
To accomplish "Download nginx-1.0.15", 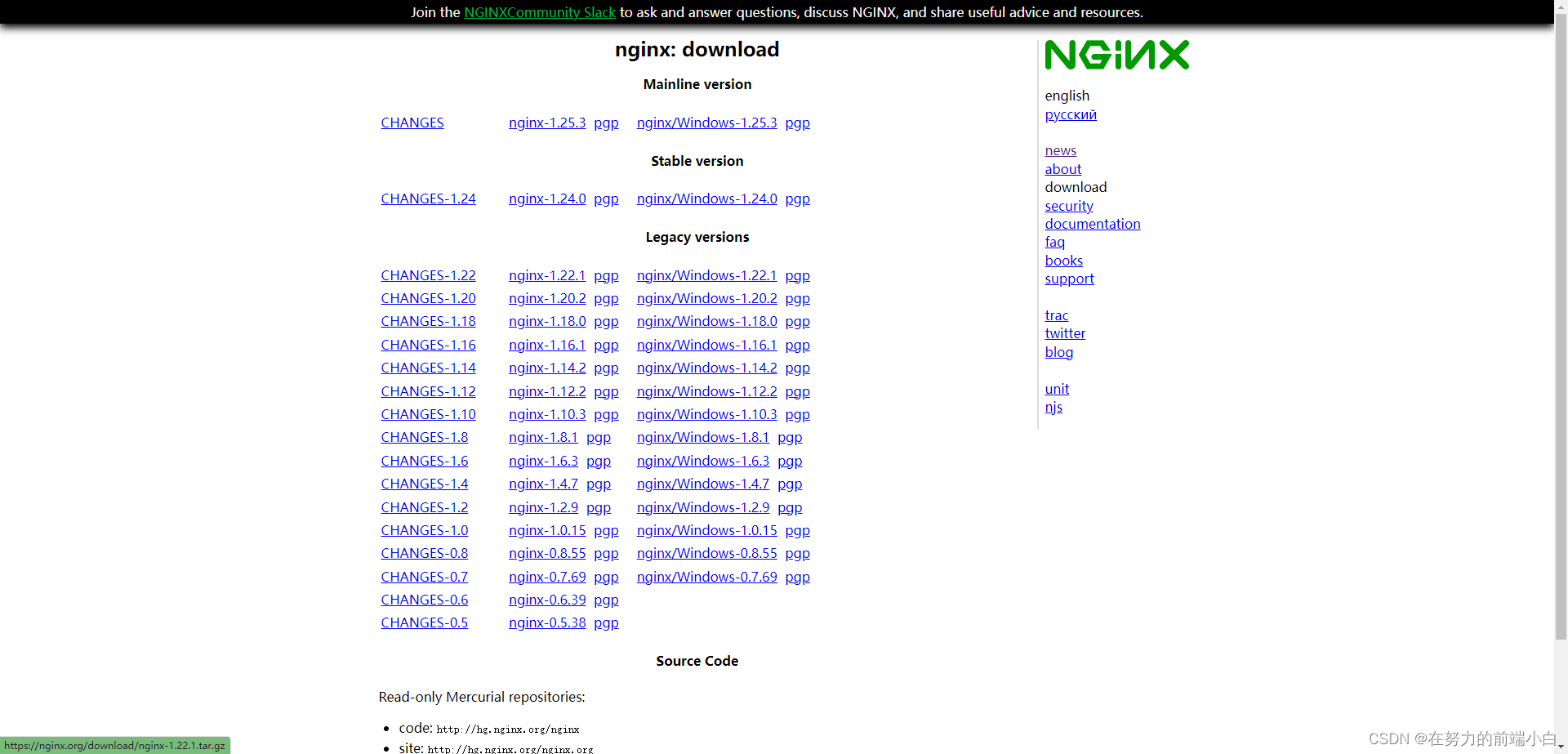I will click(547, 530).
